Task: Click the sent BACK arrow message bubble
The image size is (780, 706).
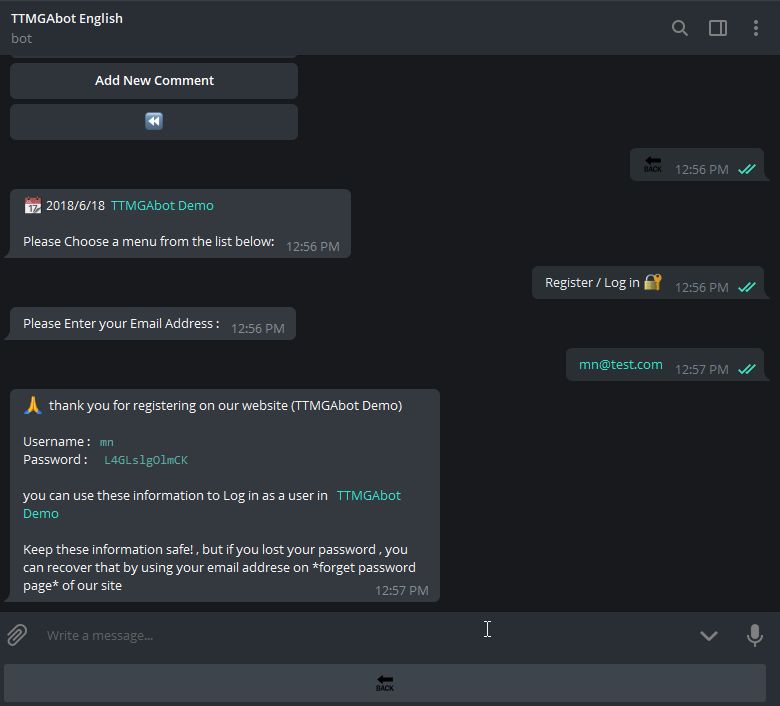Action: [x=653, y=165]
